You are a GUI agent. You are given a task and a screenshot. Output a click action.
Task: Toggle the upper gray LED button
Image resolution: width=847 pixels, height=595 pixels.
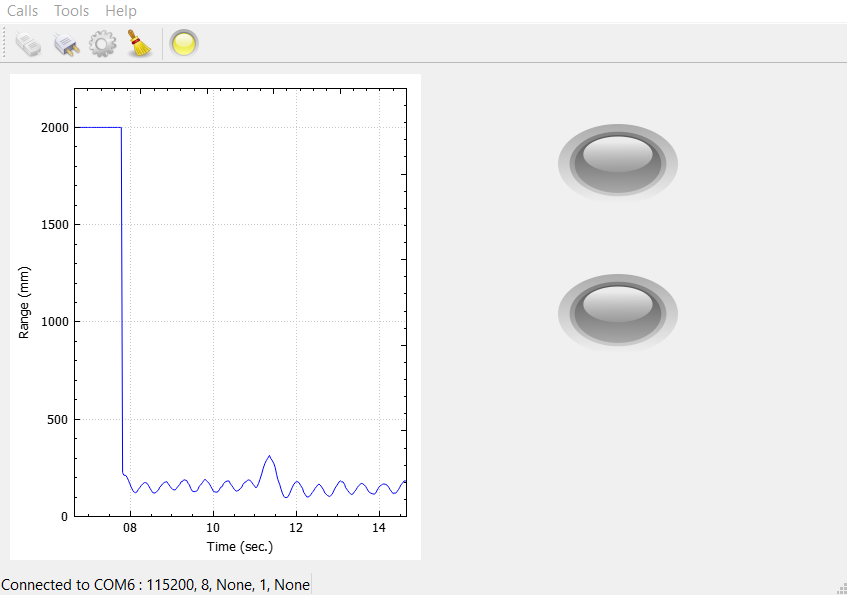click(618, 162)
